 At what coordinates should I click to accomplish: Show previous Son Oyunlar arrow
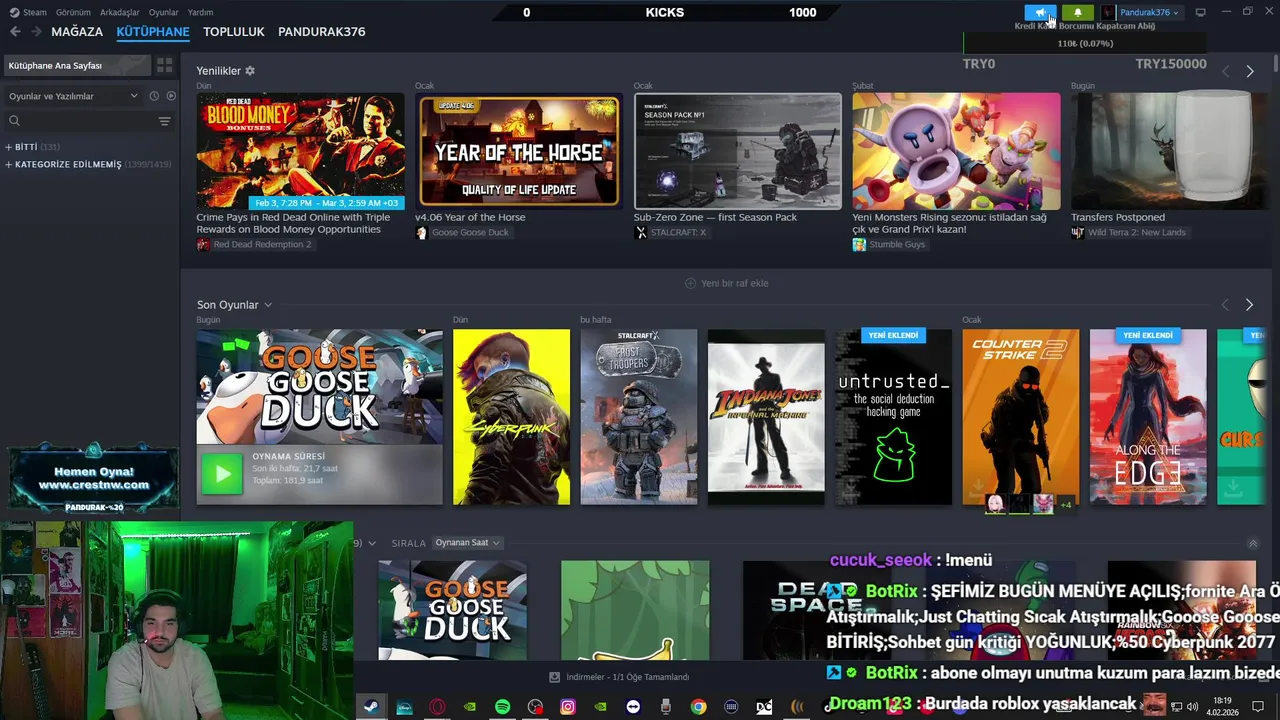click(1225, 305)
